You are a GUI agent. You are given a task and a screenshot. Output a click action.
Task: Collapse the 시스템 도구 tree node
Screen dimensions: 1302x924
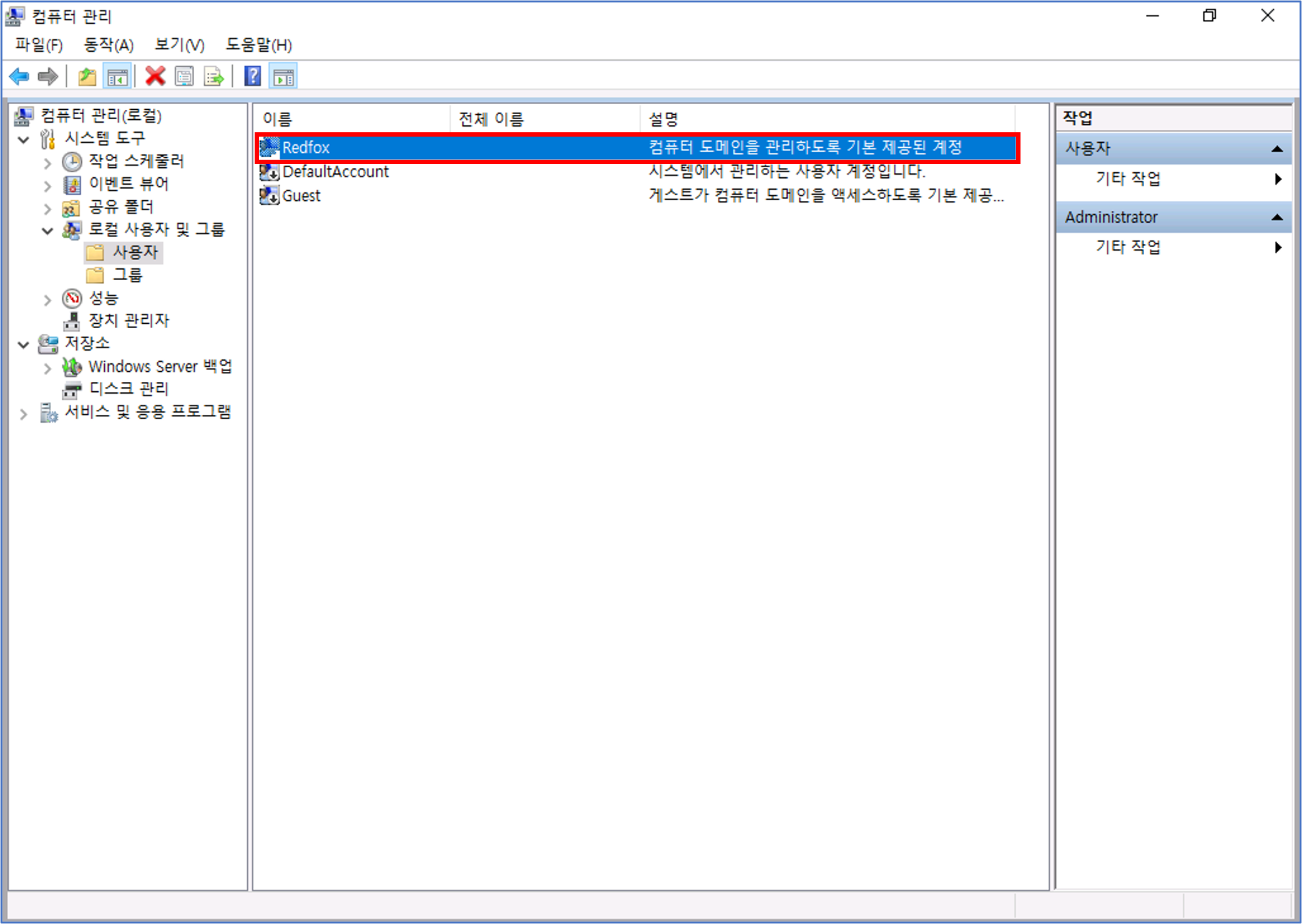(24, 139)
